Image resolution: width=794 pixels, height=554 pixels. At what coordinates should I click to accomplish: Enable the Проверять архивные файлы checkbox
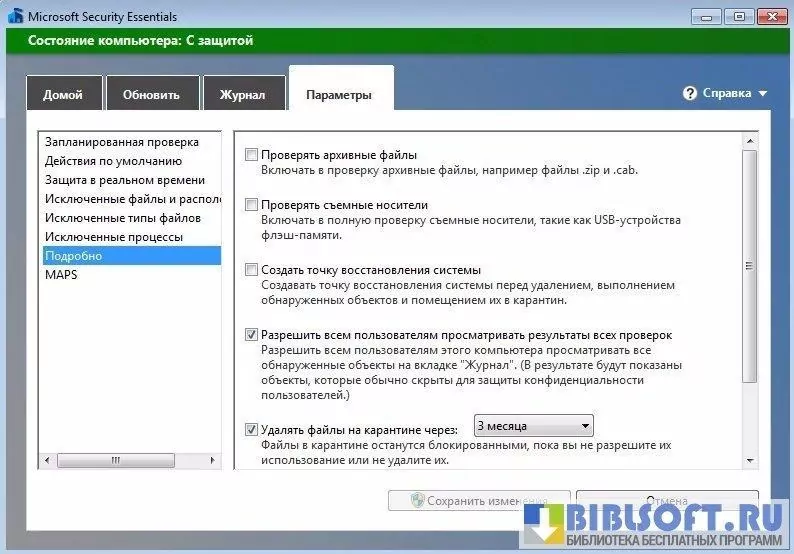(251, 155)
